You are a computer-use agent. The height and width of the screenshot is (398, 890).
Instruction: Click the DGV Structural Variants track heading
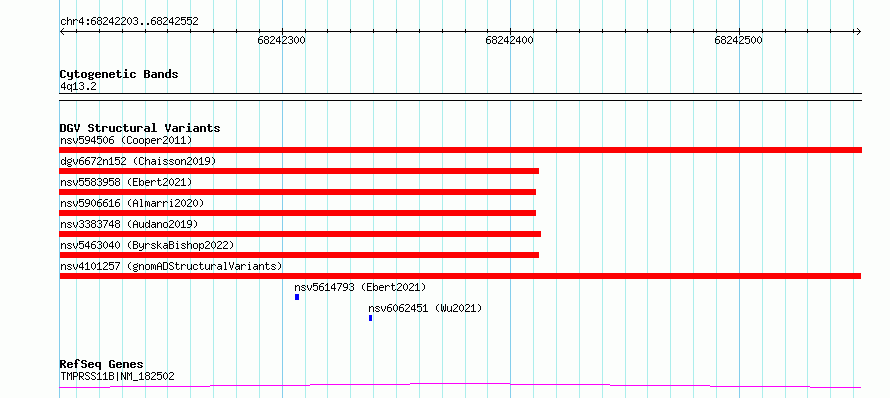[x=140, y=128]
